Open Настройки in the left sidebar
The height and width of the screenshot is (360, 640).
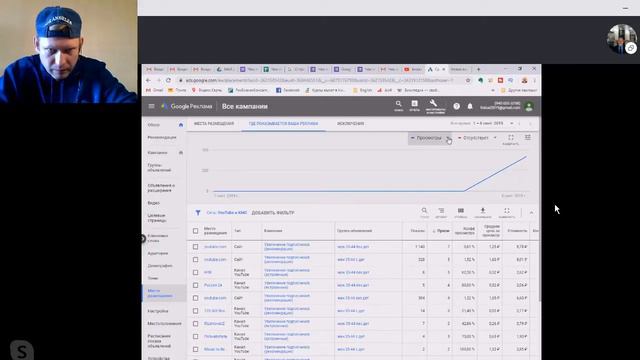pos(158,311)
